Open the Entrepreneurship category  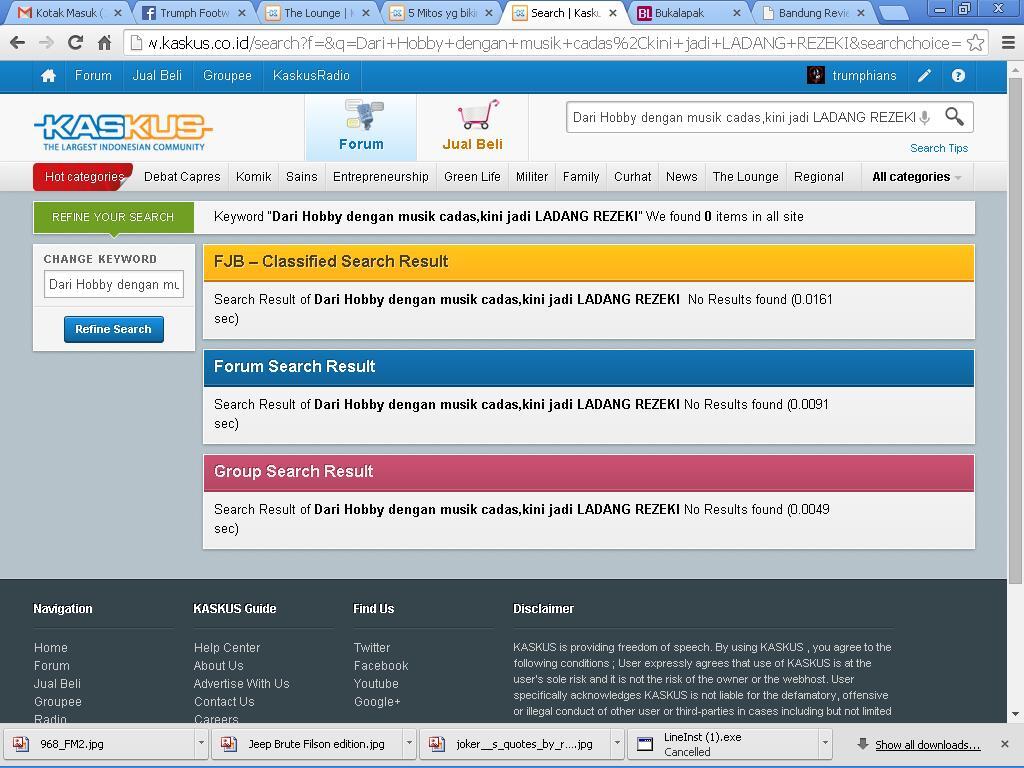tap(381, 177)
